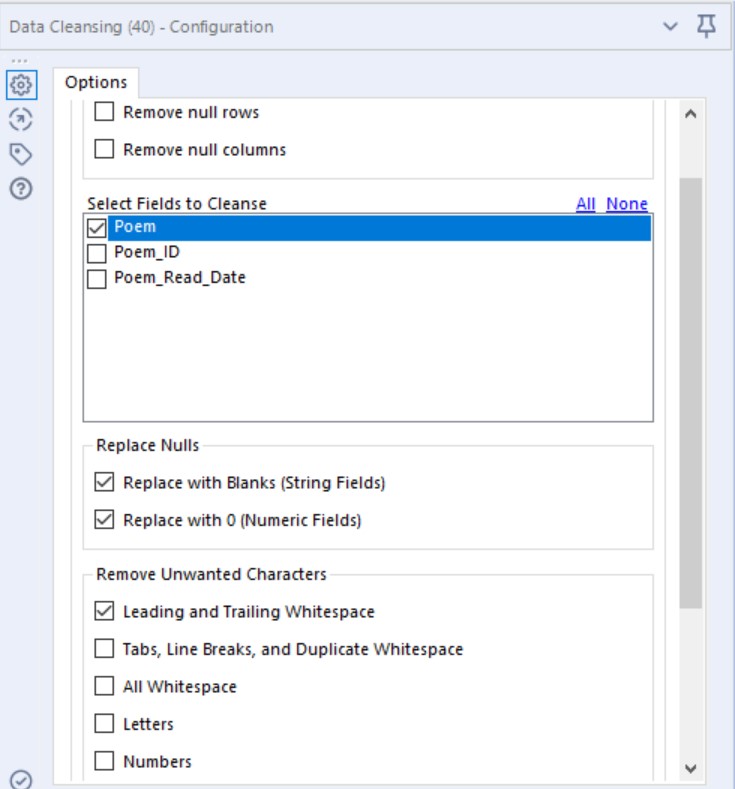Open the Help question mark icon
This screenshot has height=789, width=735.
click(x=21, y=187)
